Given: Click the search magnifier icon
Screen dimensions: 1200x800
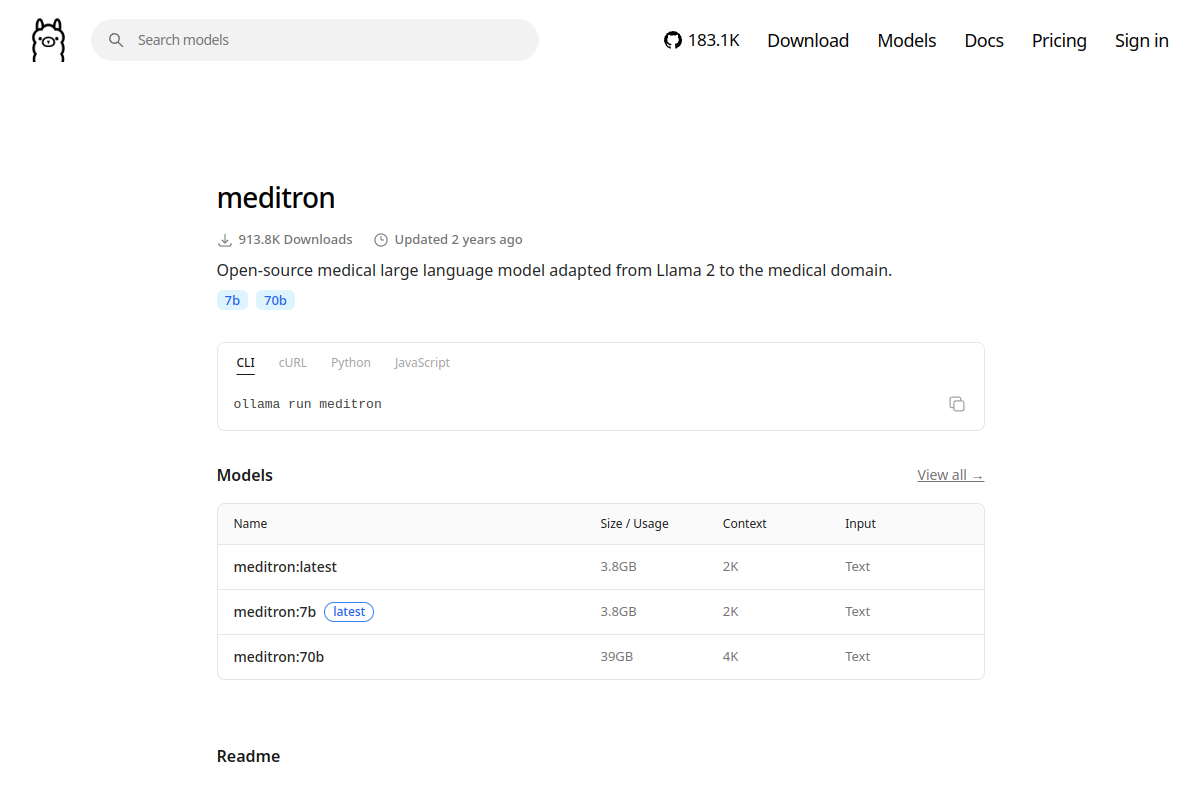Looking at the screenshot, I should tap(116, 40).
